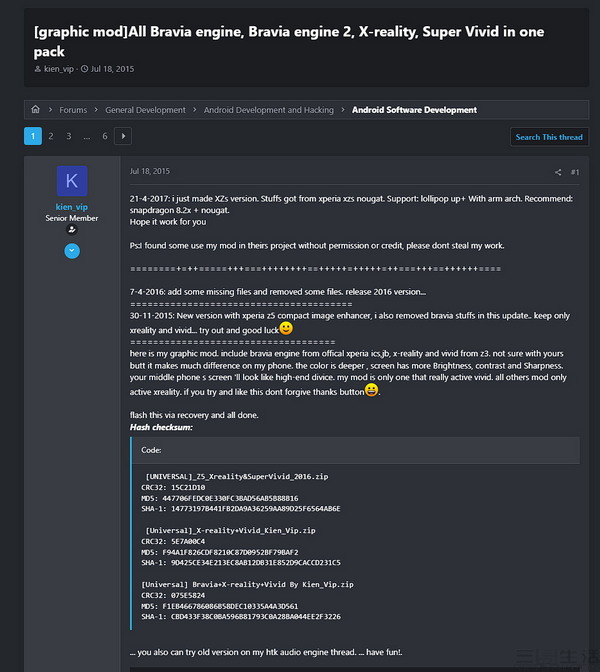Open the kien_vip username link in the sidebar
Image resolution: width=600 pixels, height=672 pixels.
(x=72, y=207)
